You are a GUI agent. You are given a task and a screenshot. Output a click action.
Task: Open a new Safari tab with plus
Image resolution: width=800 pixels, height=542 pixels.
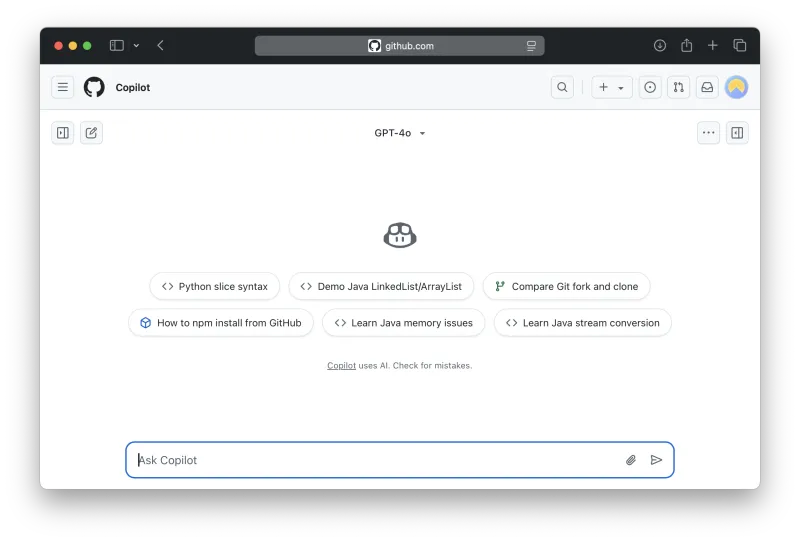pyautogui.click(x=713, y=45)
